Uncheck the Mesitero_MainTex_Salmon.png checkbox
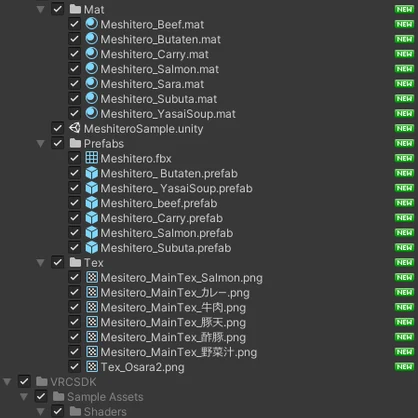Viewport: 418px width, 418px height. (x=74, y=277)
